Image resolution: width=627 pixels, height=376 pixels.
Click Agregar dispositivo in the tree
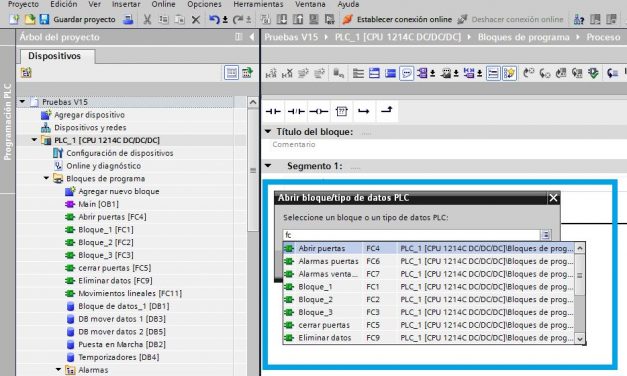click(x=89, y=115)
